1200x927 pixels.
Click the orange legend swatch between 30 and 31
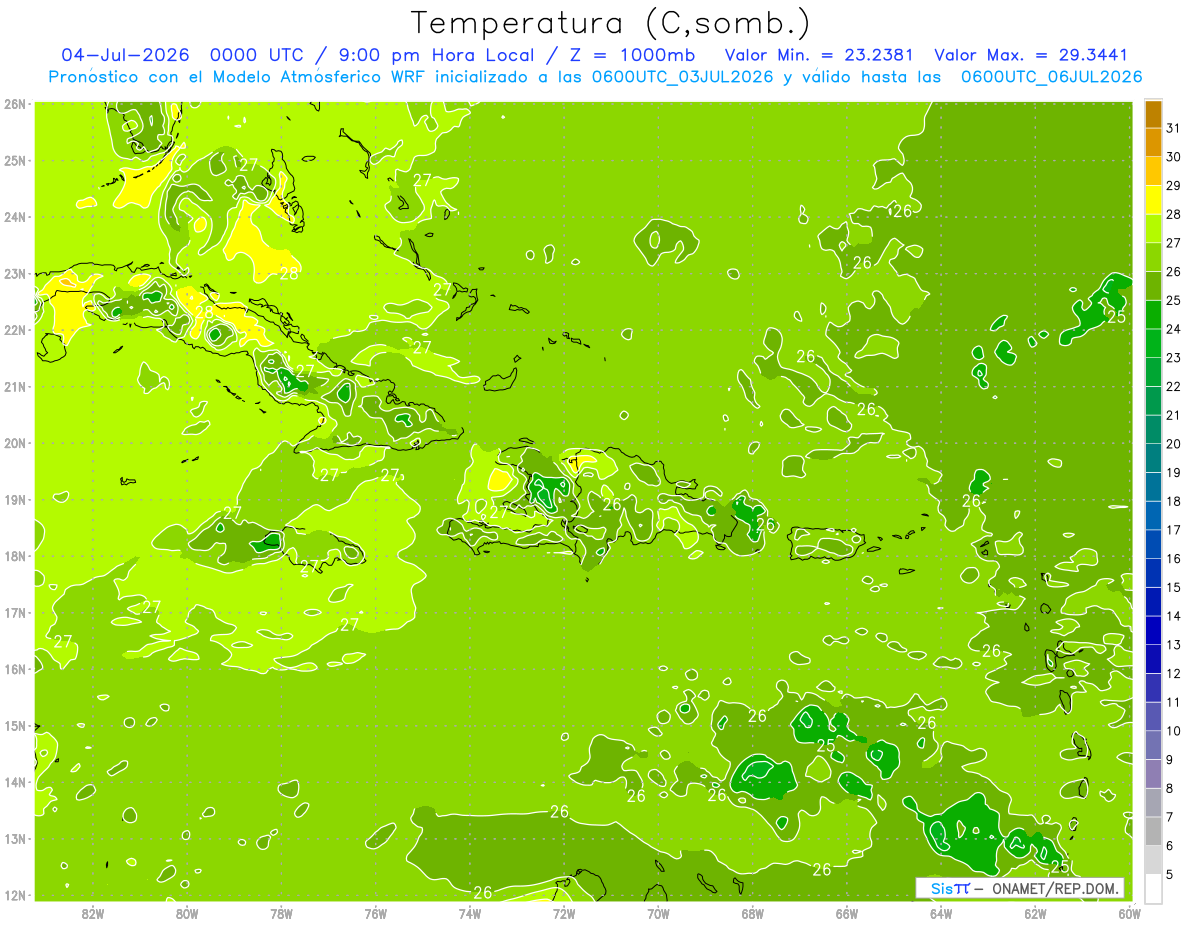[1154, 142]
